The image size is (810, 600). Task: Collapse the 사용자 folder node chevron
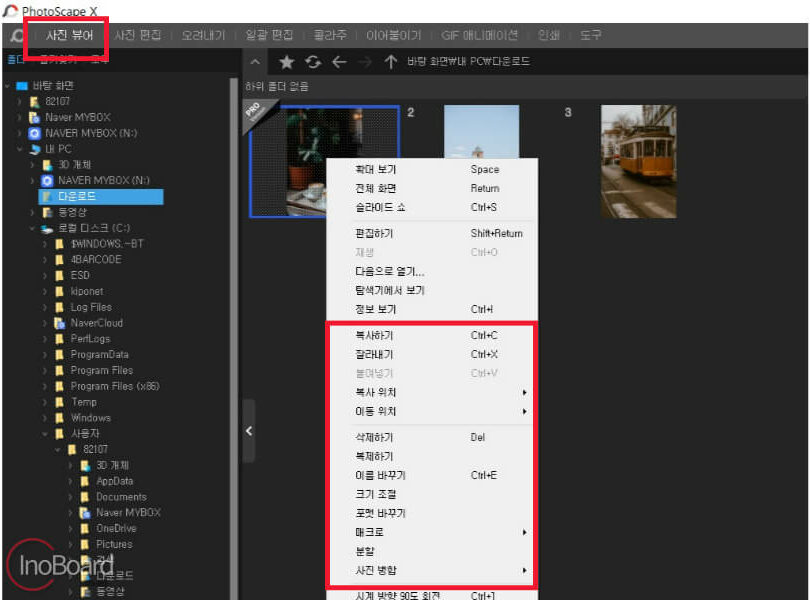[x=45, y=434]
